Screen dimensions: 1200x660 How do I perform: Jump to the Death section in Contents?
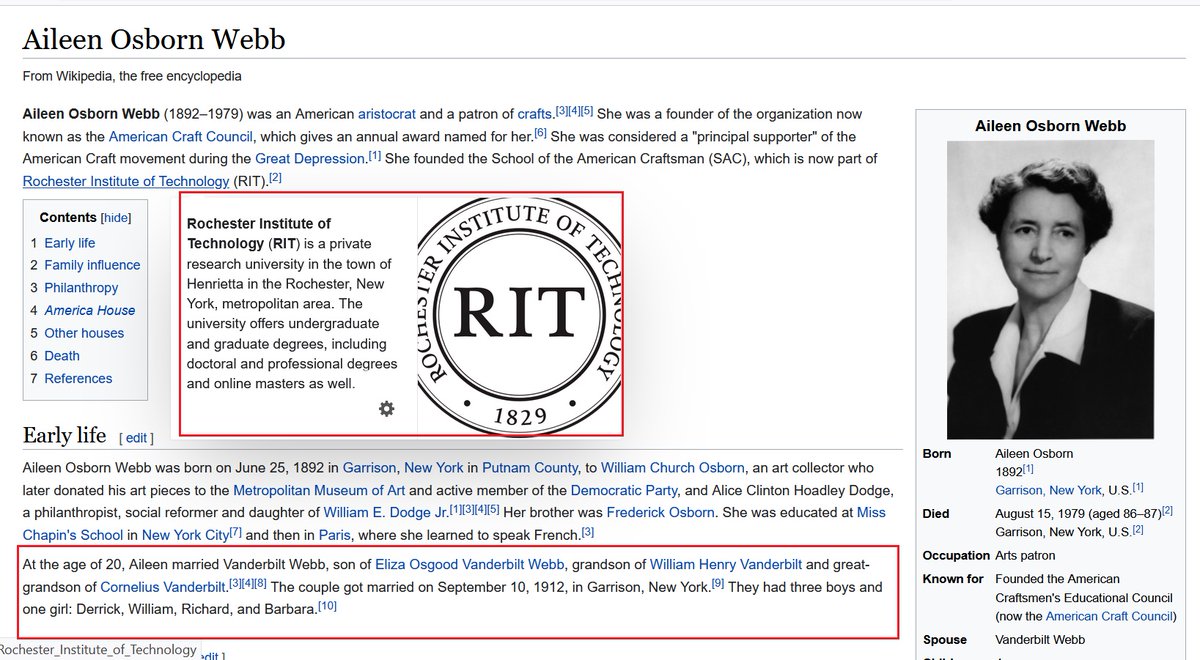pyautogui.click(x=62, y=356)
